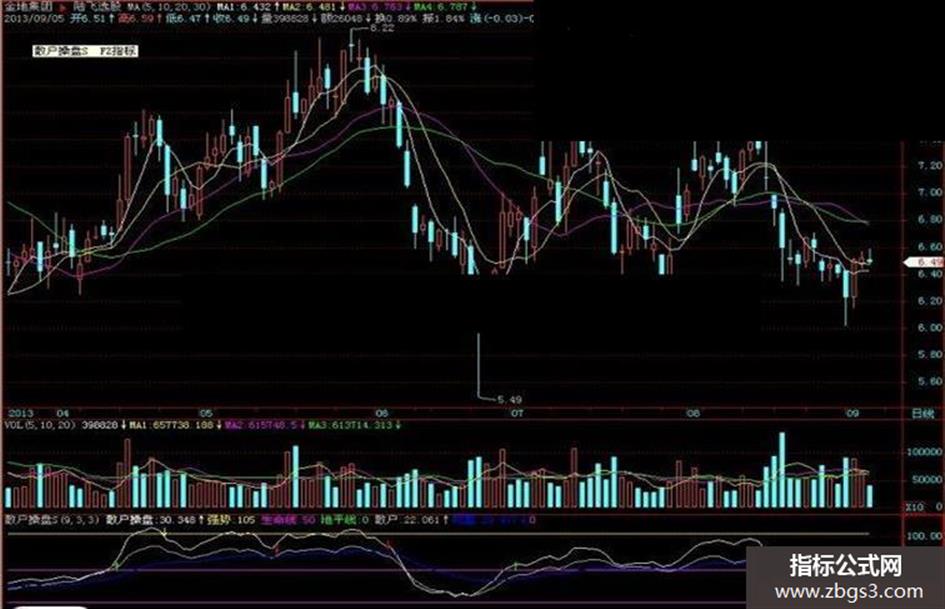This screenshot has height=609, width=945.
Task: Click the 日线 period label
Action: tap(923, 414)
